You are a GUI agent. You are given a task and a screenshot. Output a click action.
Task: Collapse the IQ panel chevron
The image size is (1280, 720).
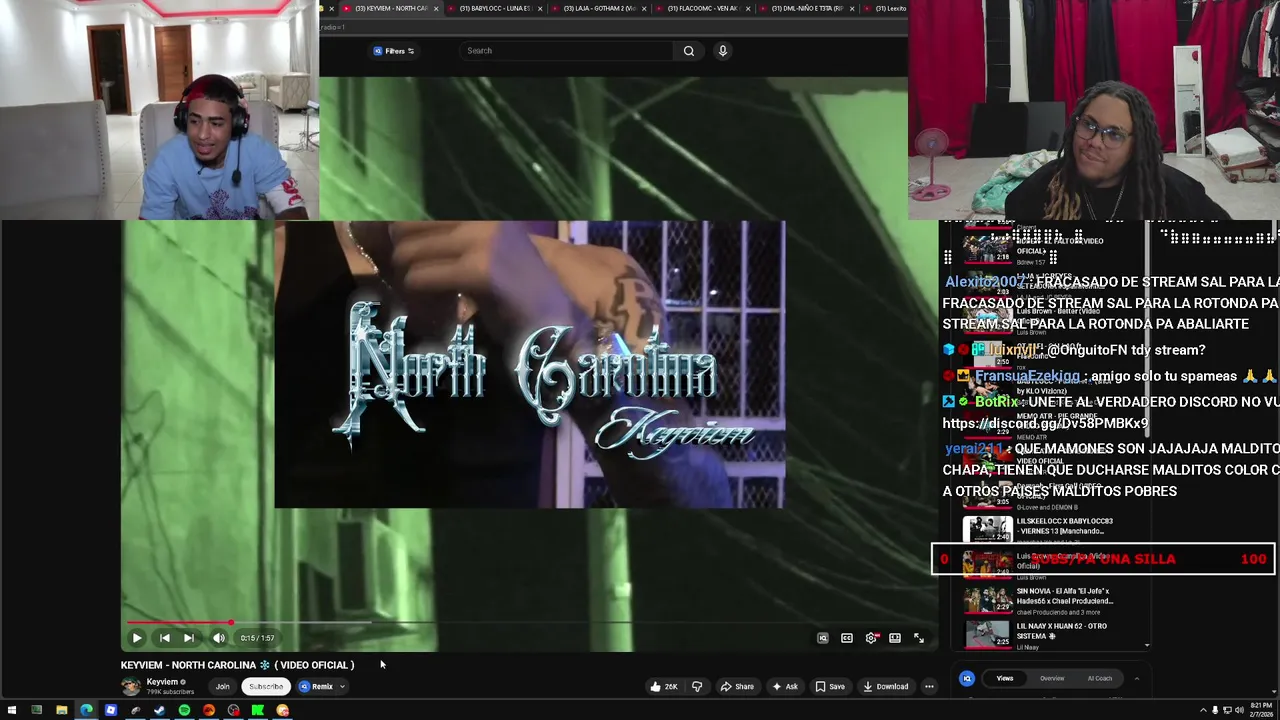1136,678
